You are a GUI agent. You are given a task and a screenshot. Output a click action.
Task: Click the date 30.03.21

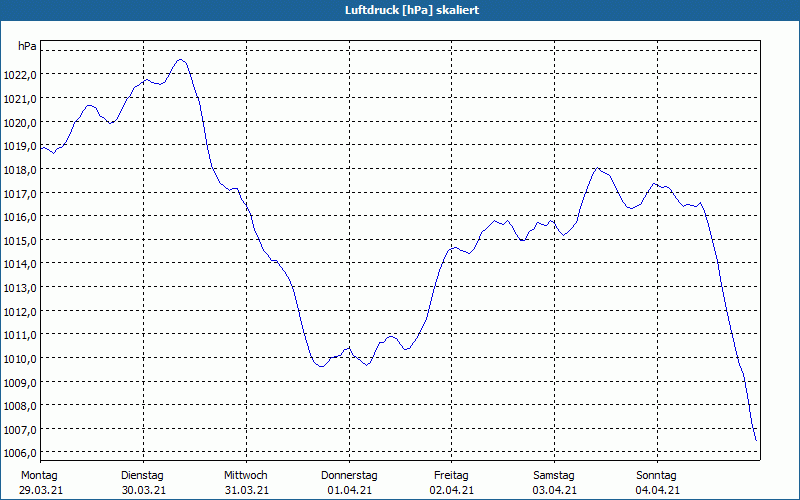coord(144,491)
